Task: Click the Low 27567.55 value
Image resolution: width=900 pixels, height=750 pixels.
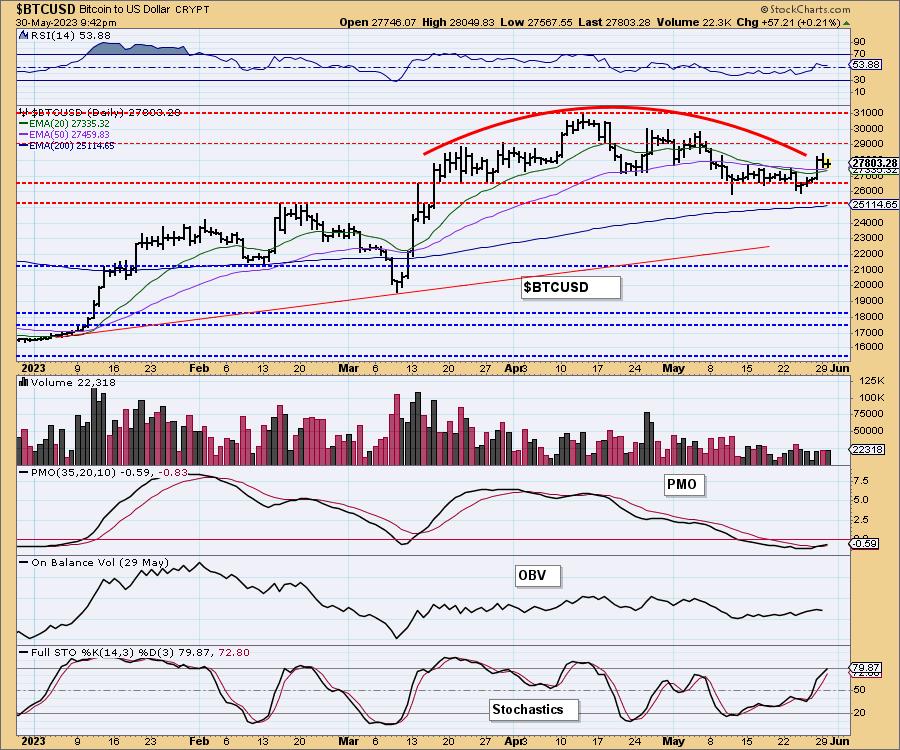Action: [536, 22]
